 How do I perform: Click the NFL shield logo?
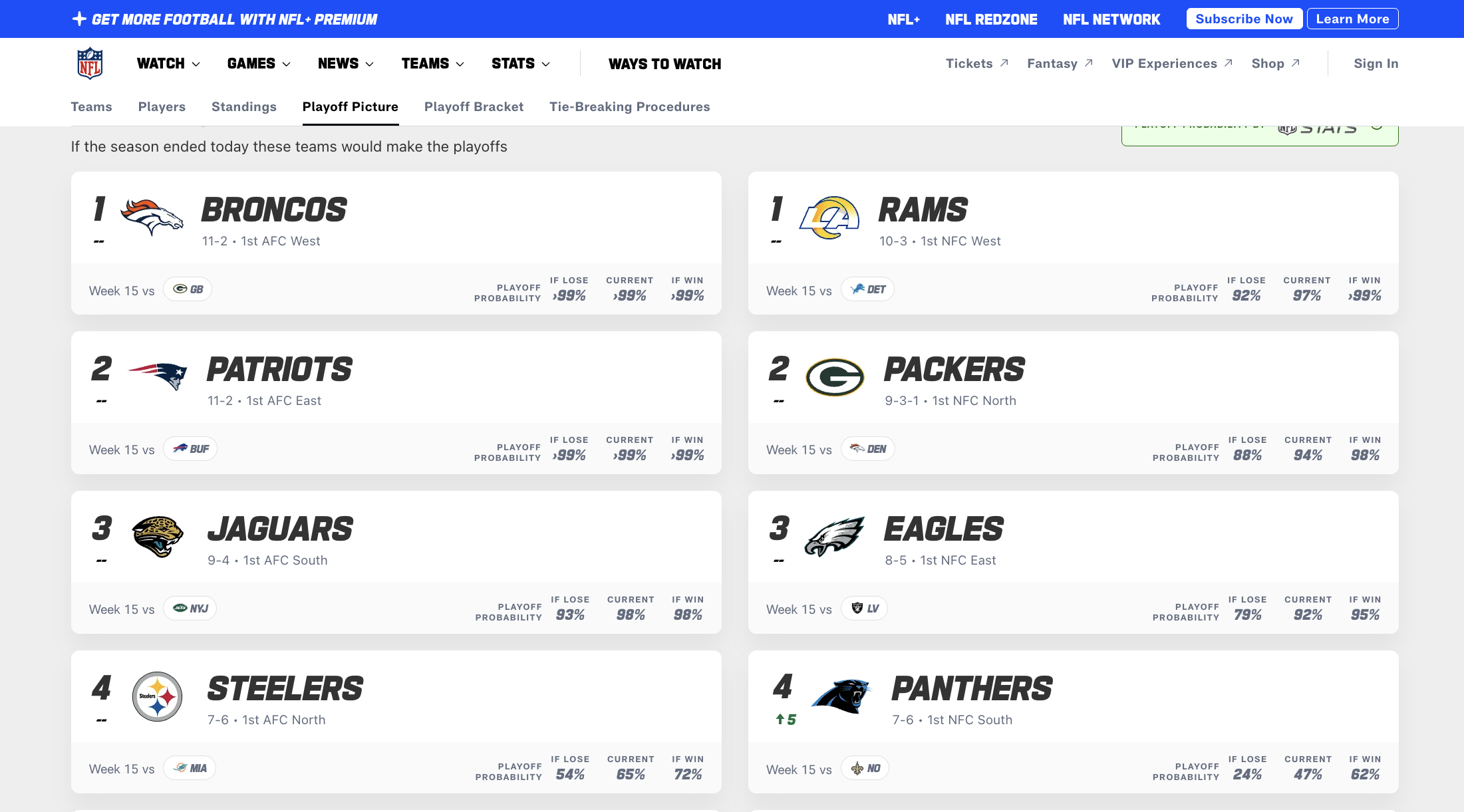(x=90, y=63)
